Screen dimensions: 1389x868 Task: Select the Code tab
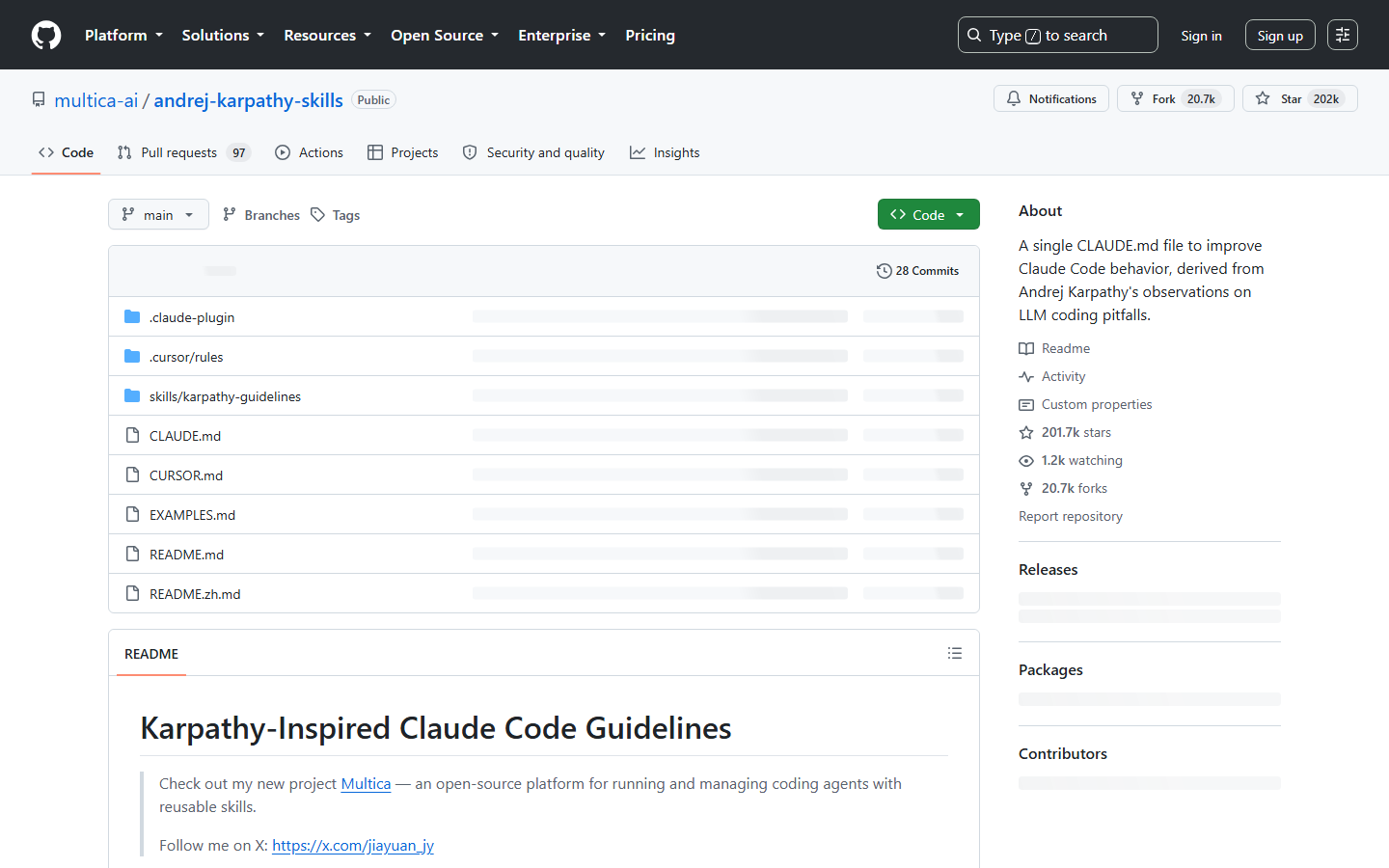tap(66, 152)
